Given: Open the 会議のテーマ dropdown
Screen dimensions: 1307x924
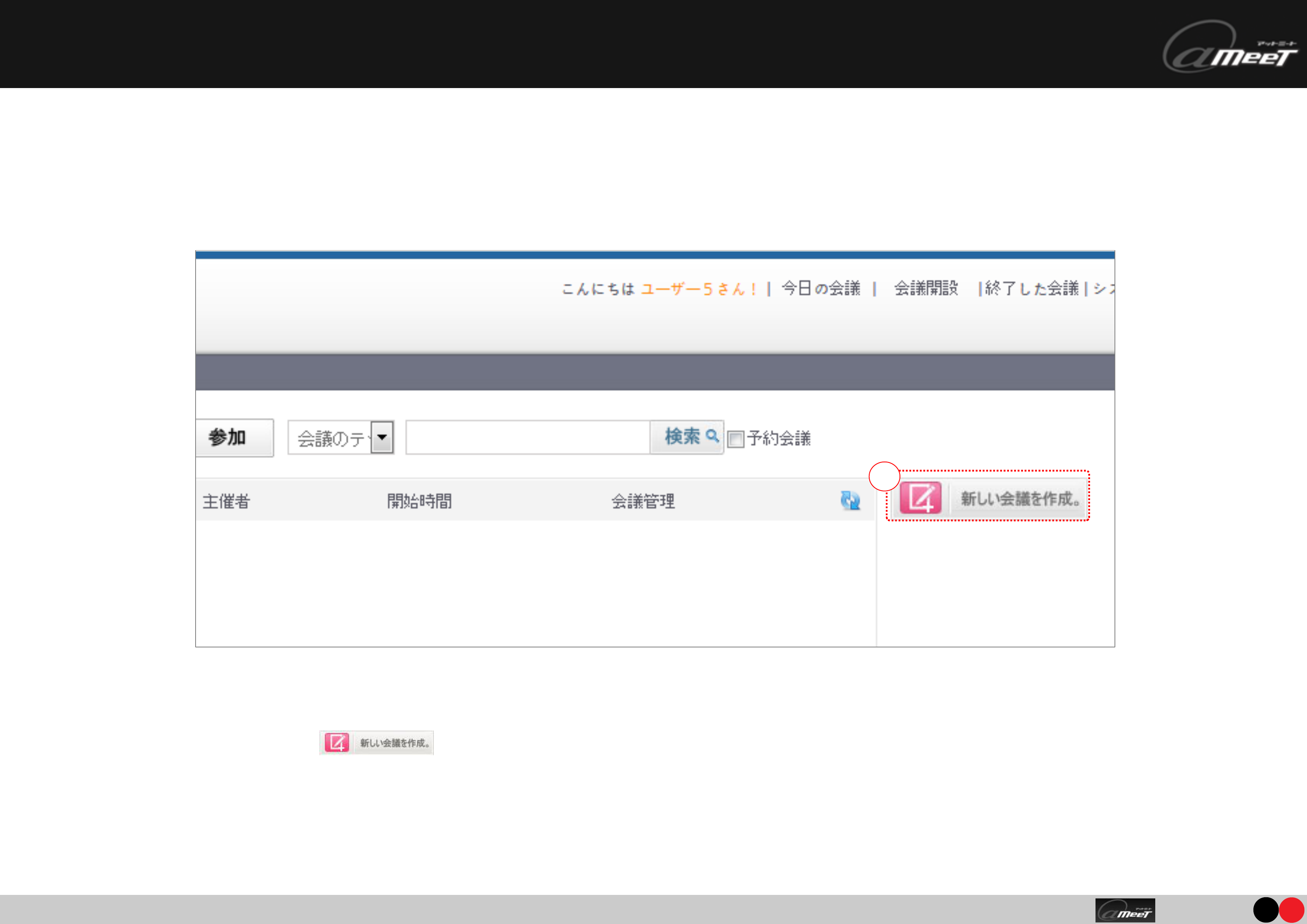Looking at the screenshot, I should point(341,438).
